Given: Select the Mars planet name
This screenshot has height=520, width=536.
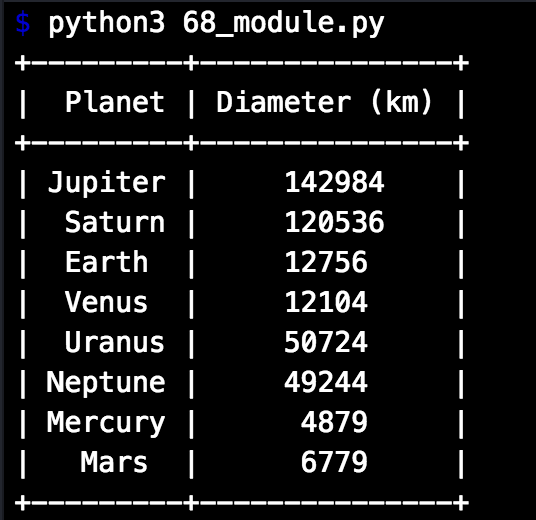Looking at the screenshot, I should (114, 462).
